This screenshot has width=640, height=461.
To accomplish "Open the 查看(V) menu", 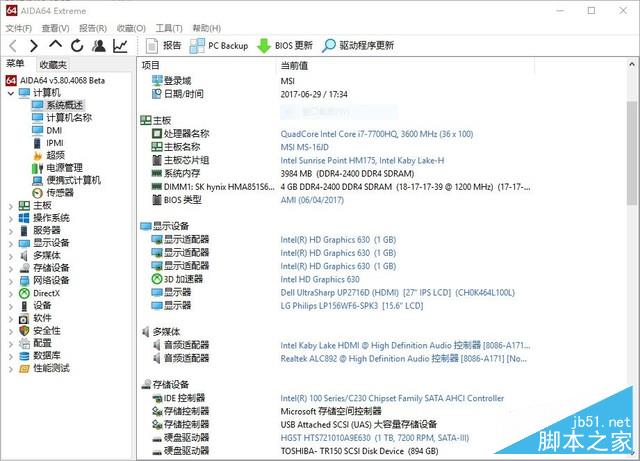I will (56, 28).
